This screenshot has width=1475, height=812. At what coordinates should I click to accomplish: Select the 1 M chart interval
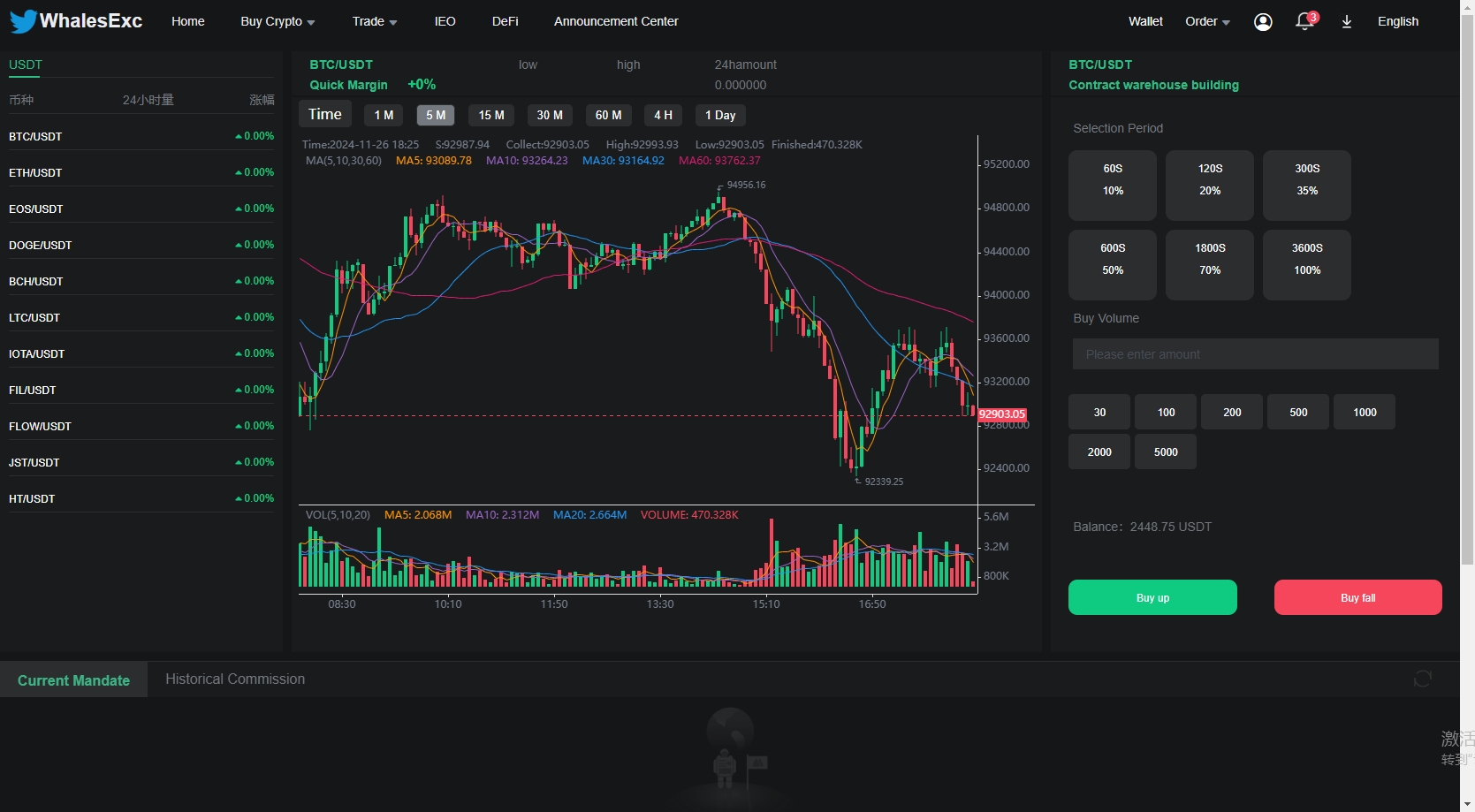pos(384,115)
